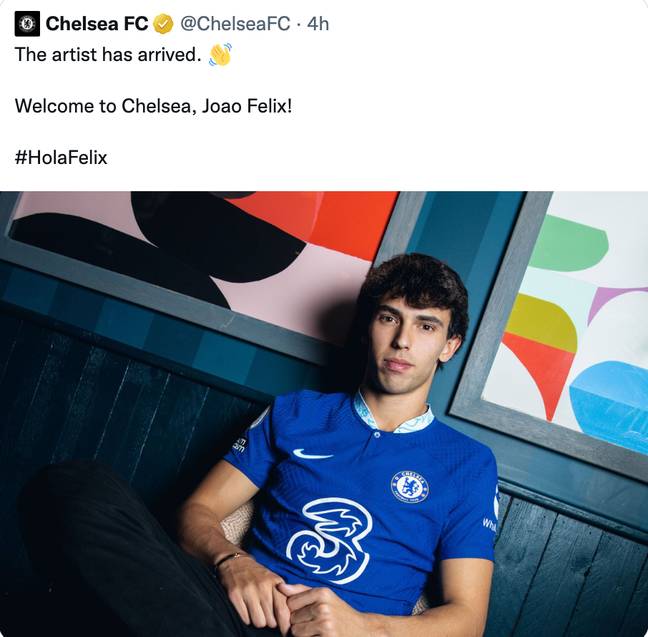Image resolution: width=648 pixels, height=637 pixels.
Task: Click the waving hand emoji
Action: [220, 54]
